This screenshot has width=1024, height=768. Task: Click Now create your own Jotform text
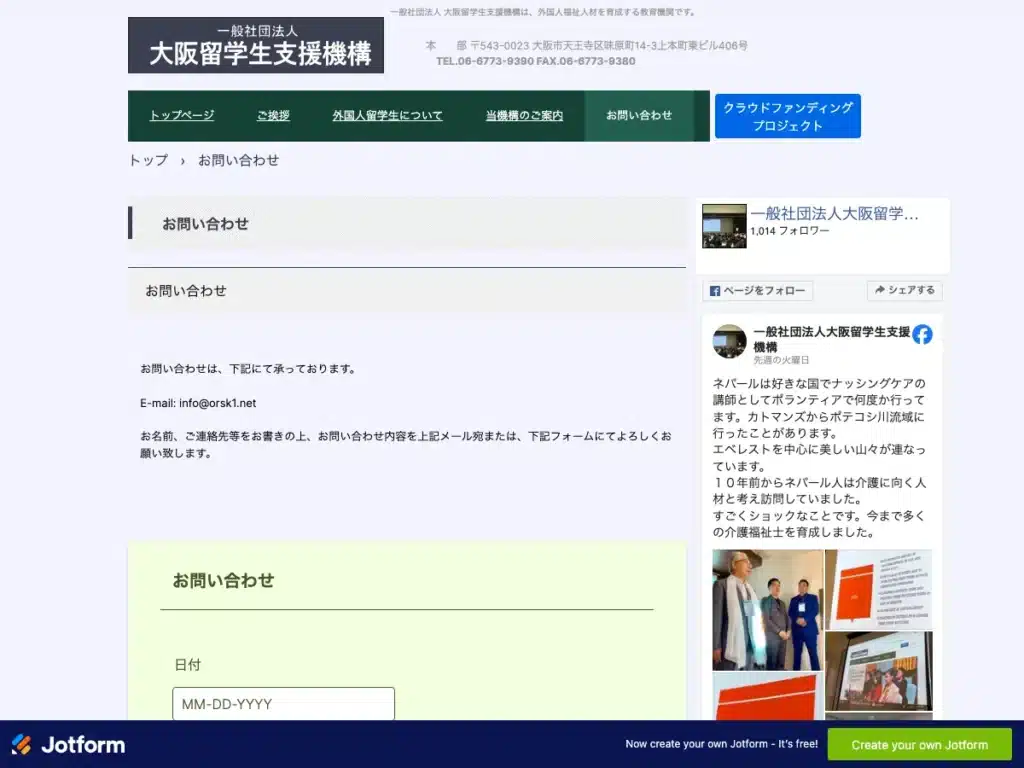(721, 744)
